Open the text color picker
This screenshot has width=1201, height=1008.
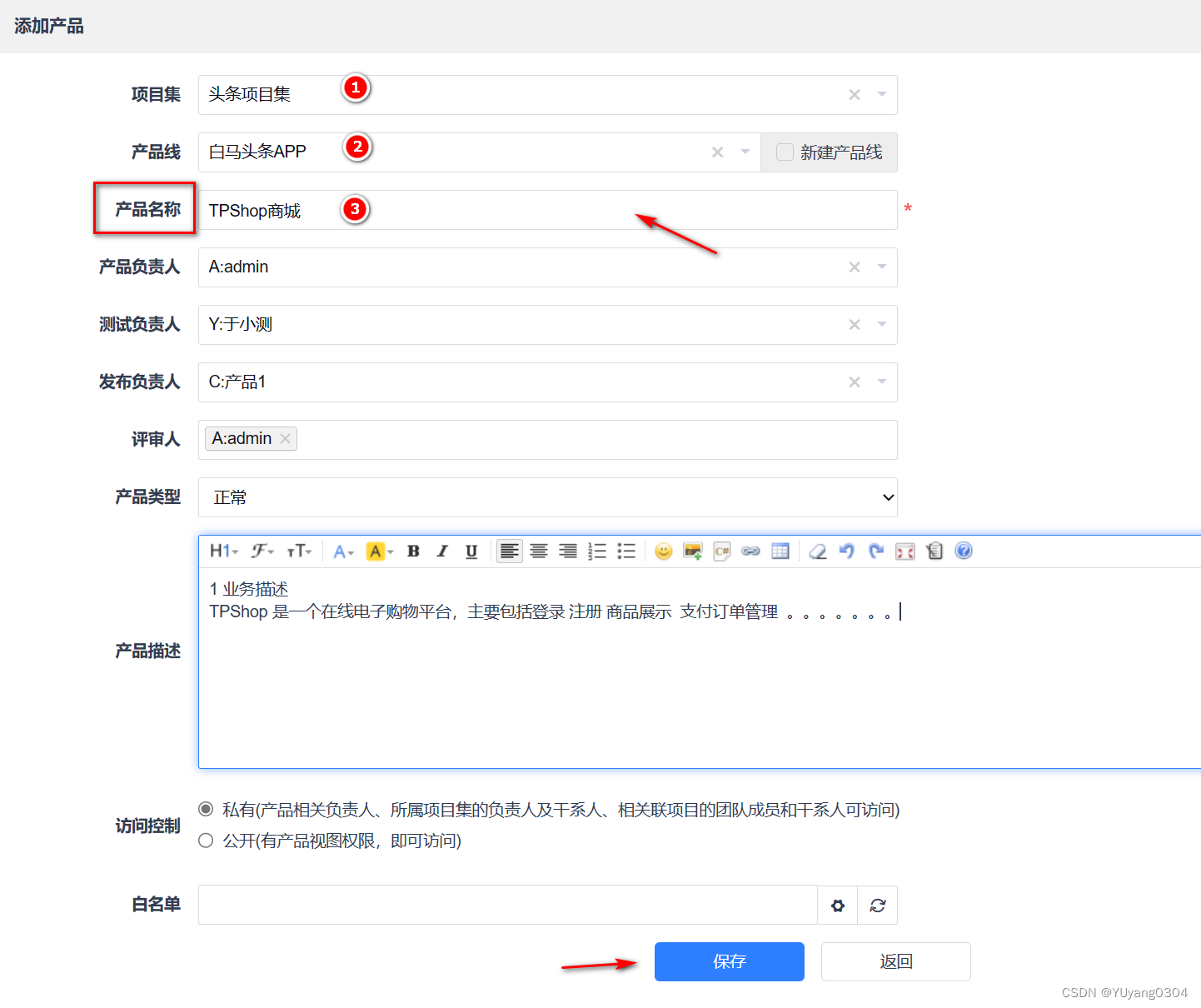click(x=343, y=551)
